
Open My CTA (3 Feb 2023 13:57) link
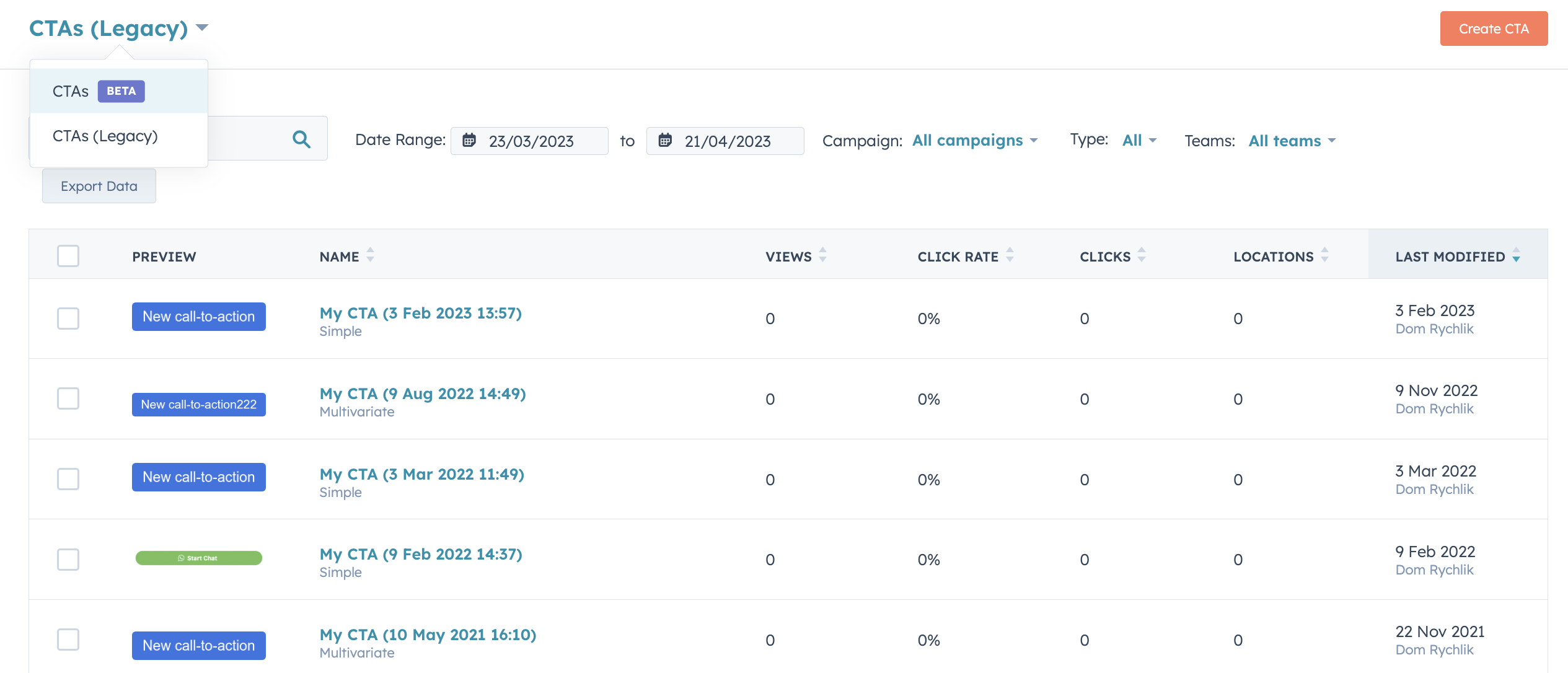421,313
